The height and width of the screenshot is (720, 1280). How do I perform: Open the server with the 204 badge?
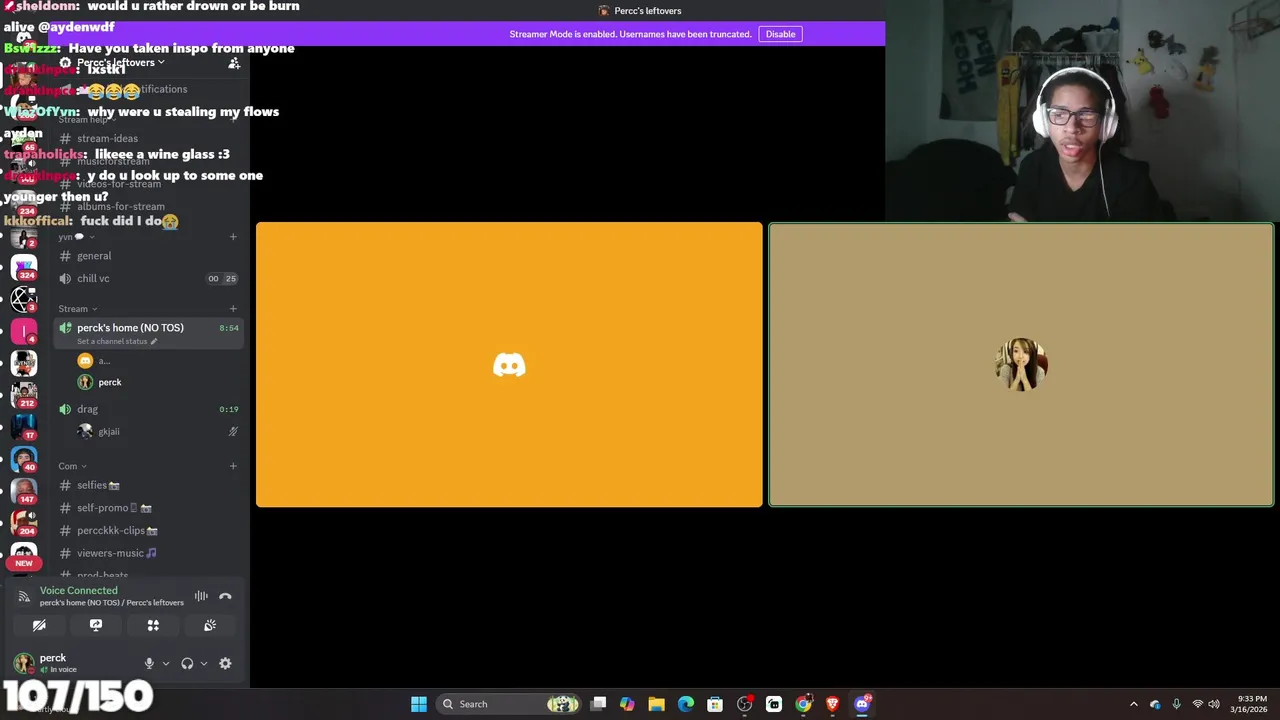[24, 523]
